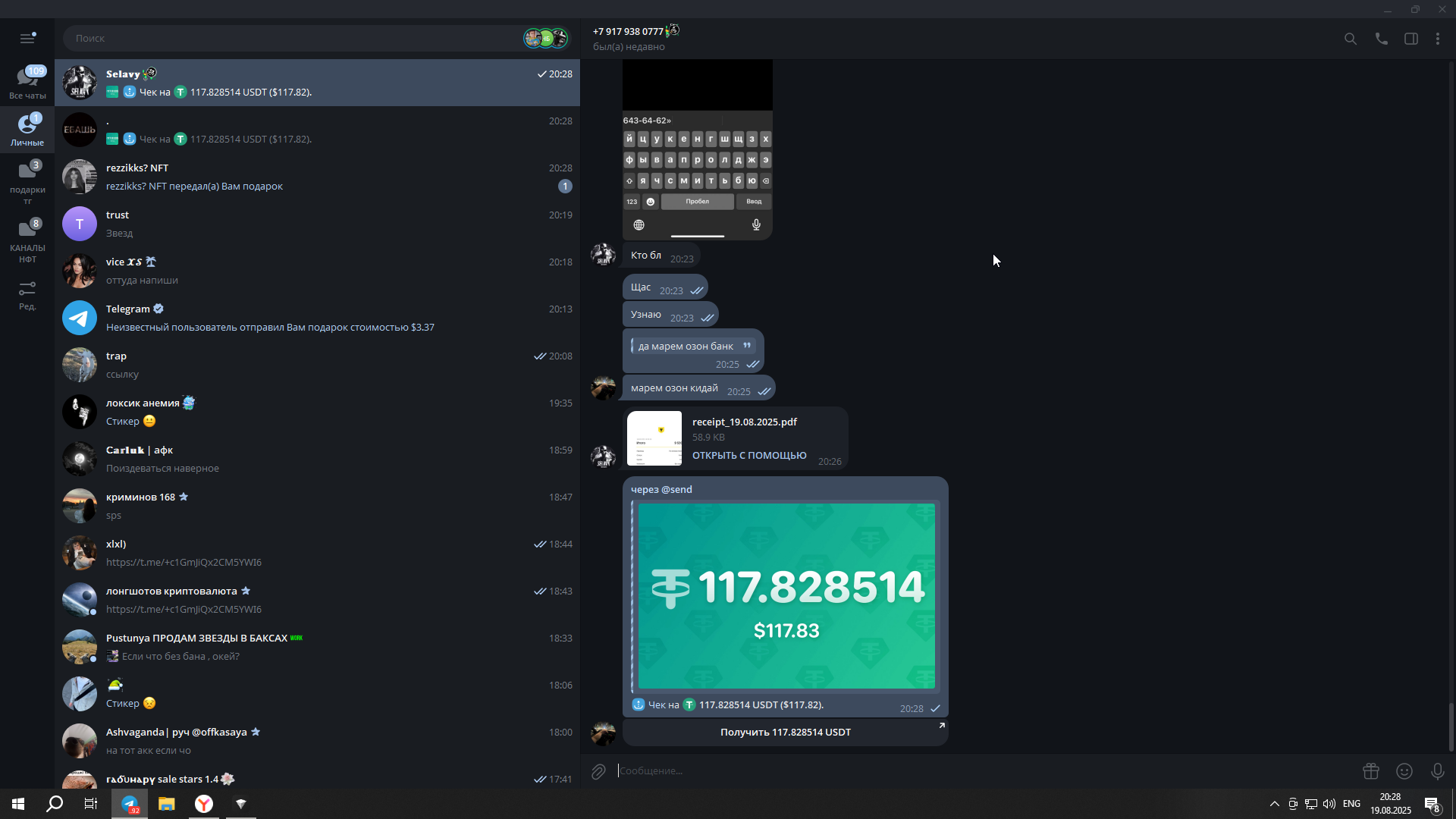Open the volume control tray icon
The width and height of the screenshot is (1456, 819).
(1329, 804)
